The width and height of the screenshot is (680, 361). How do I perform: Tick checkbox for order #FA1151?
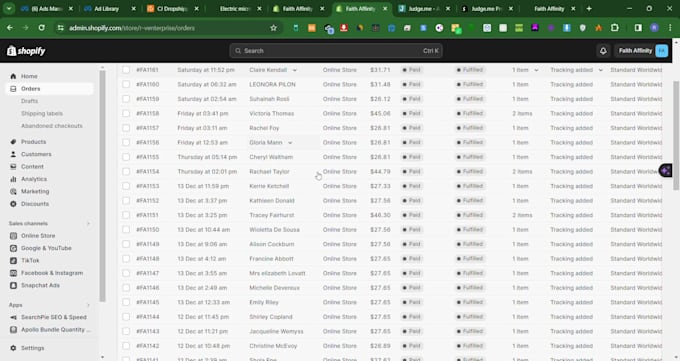126,215
